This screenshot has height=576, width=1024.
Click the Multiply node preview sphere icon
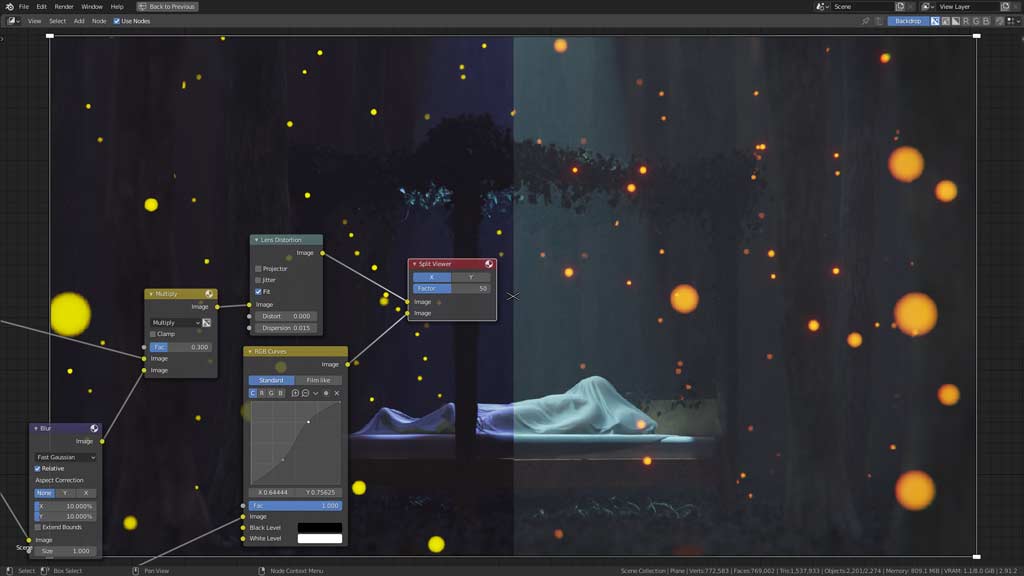click(x=209, y=294)
